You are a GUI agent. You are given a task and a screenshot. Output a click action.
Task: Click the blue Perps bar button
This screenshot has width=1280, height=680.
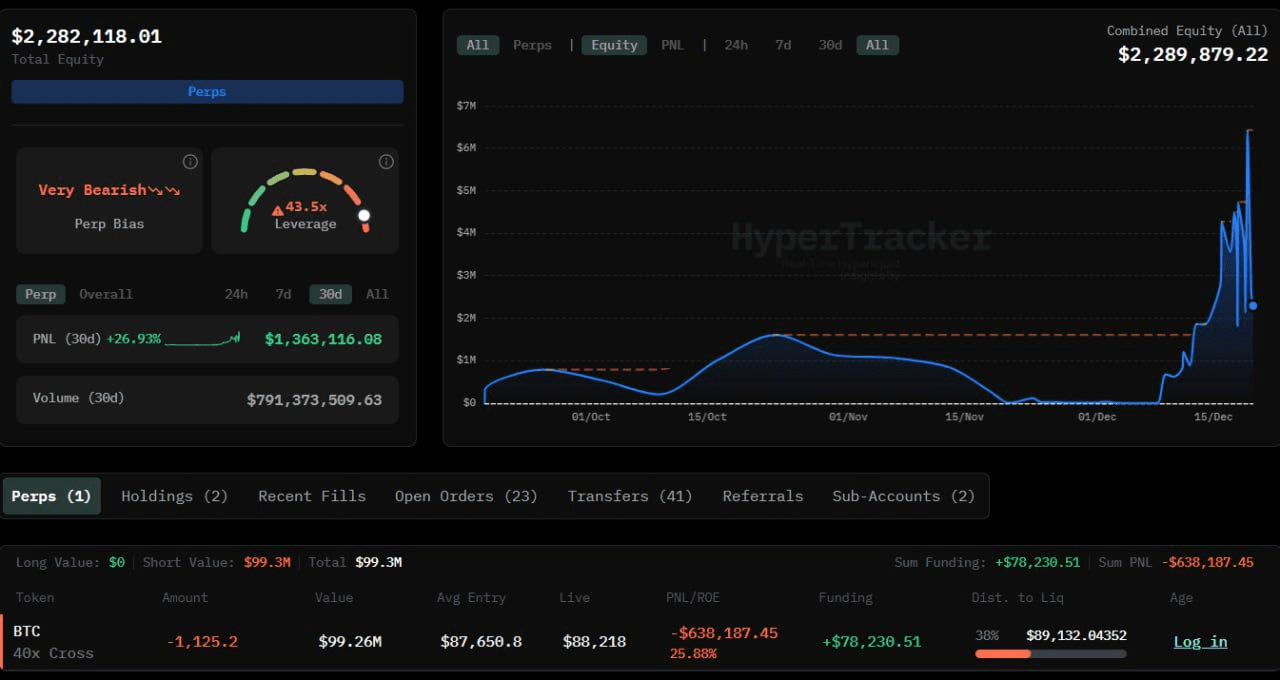tap(207, 92)
